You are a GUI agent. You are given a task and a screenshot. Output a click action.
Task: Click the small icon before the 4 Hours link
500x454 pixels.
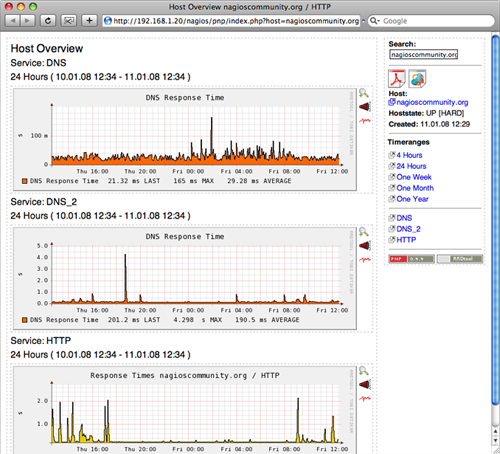pyautogui.click(x=392, y=155)
